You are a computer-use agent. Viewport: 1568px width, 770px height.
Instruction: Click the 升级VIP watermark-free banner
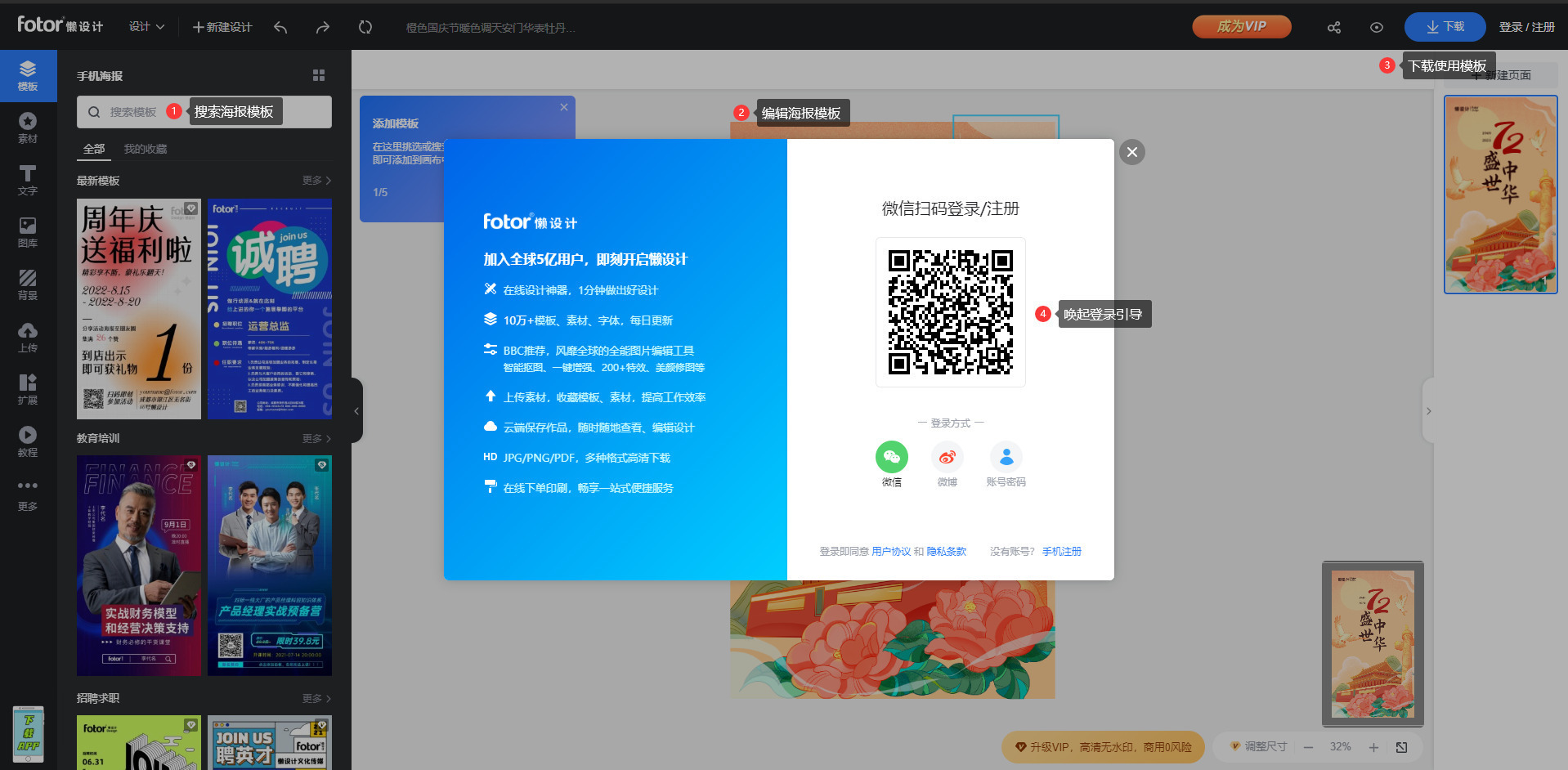point(1103,747)
